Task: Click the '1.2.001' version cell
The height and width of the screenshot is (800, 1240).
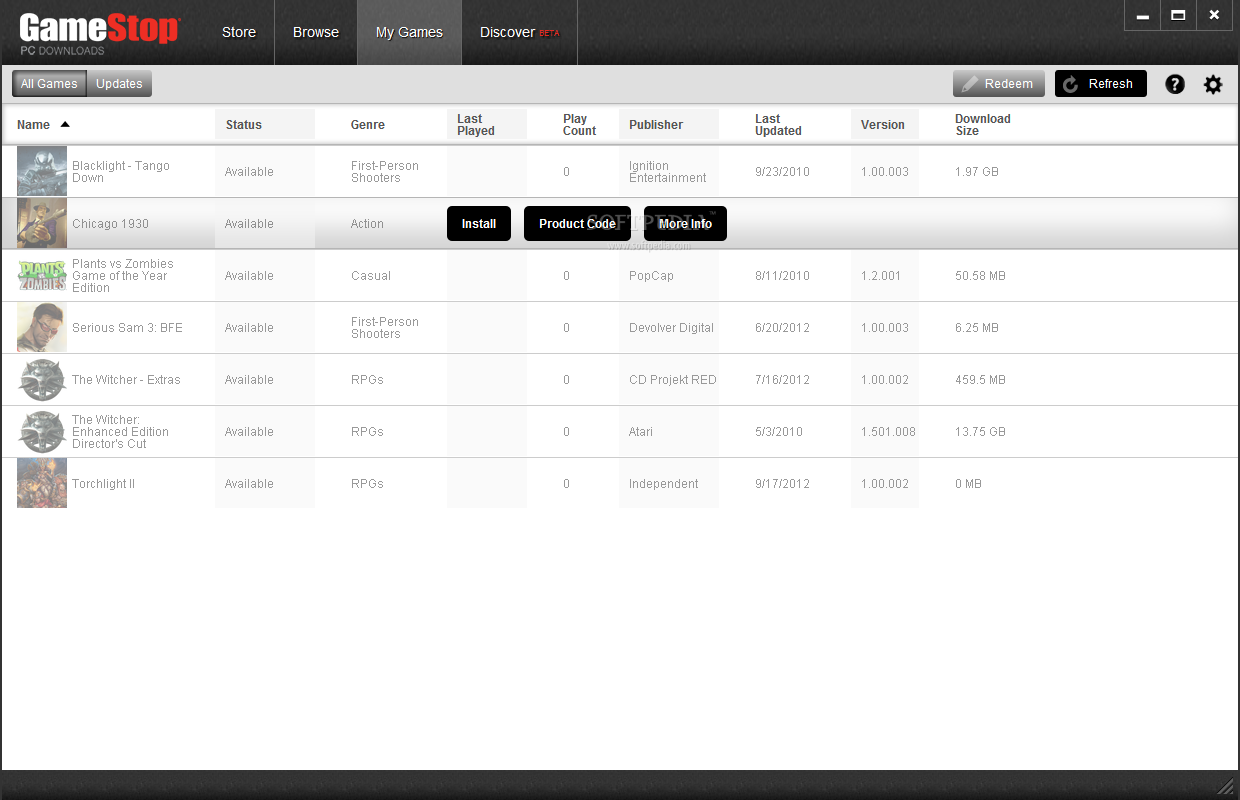Action: (882, 276)
